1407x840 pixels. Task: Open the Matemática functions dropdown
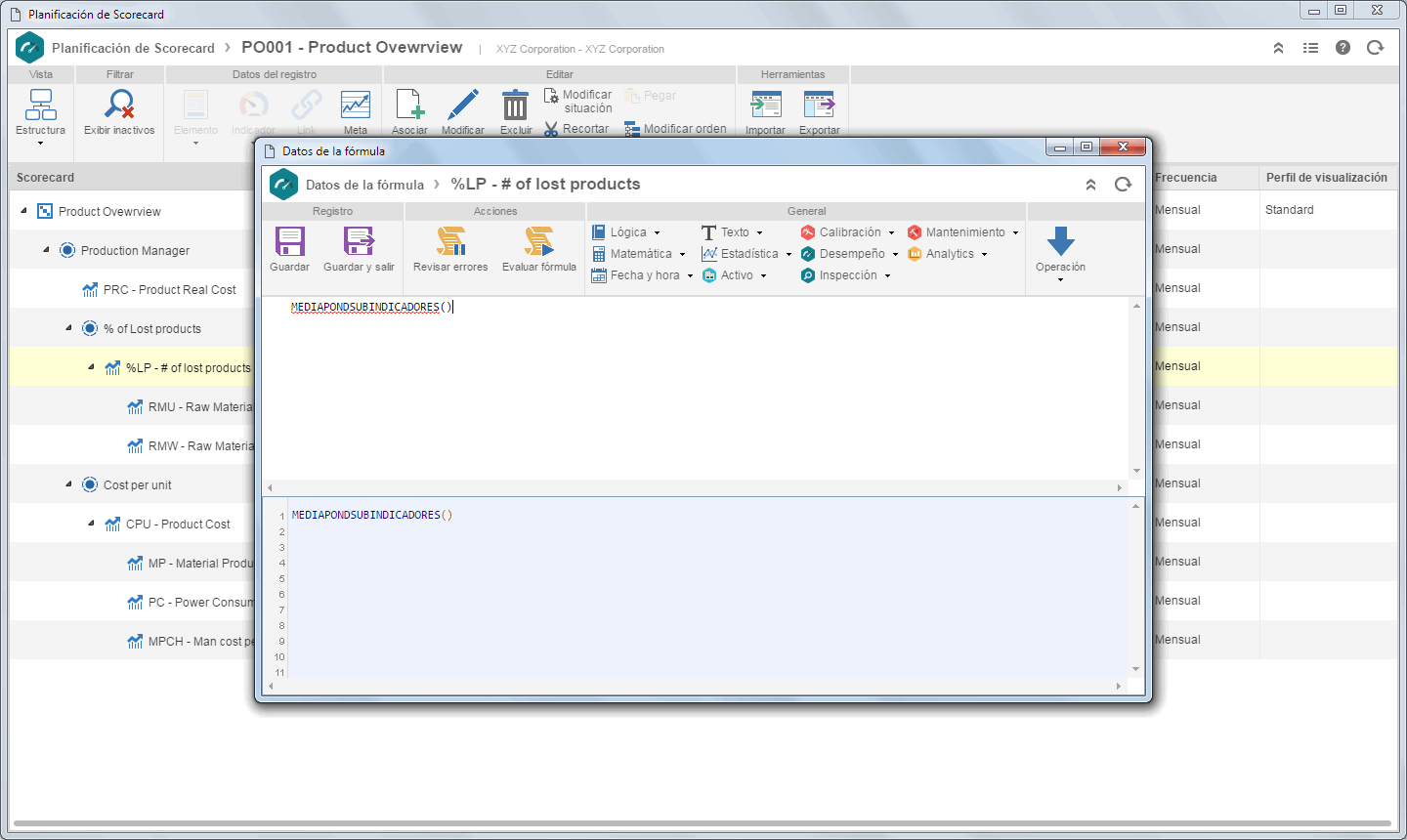coord(639,254)
